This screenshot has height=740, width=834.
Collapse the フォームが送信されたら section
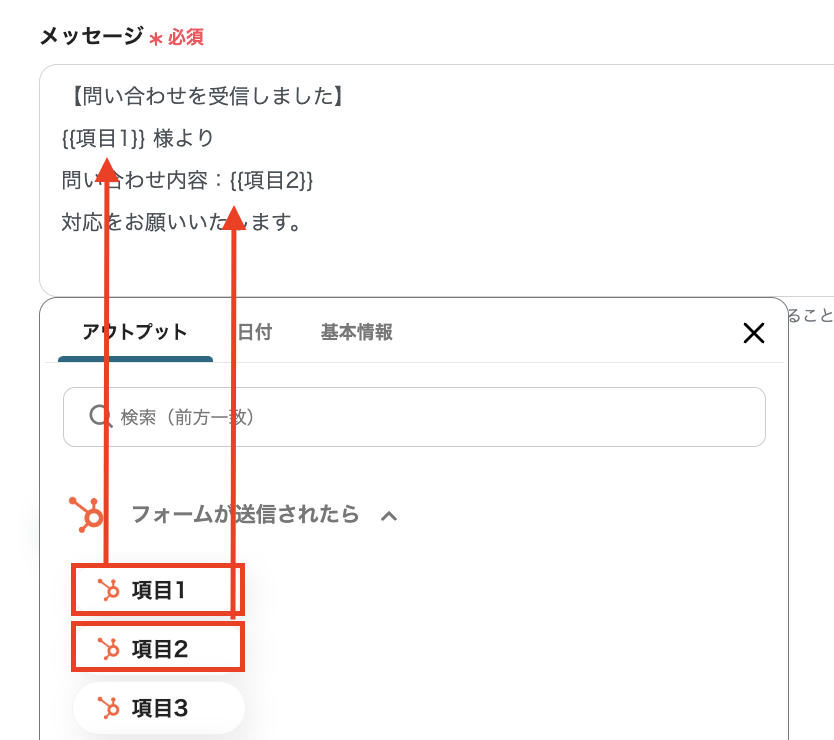pos(389,516)
